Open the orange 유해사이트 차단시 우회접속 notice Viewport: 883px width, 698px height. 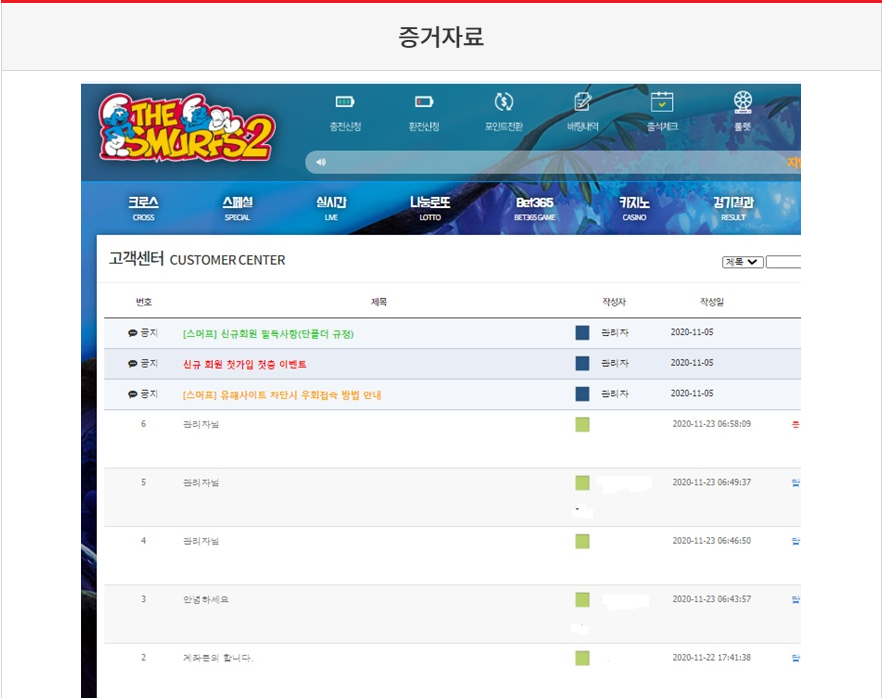click(282, 395)
